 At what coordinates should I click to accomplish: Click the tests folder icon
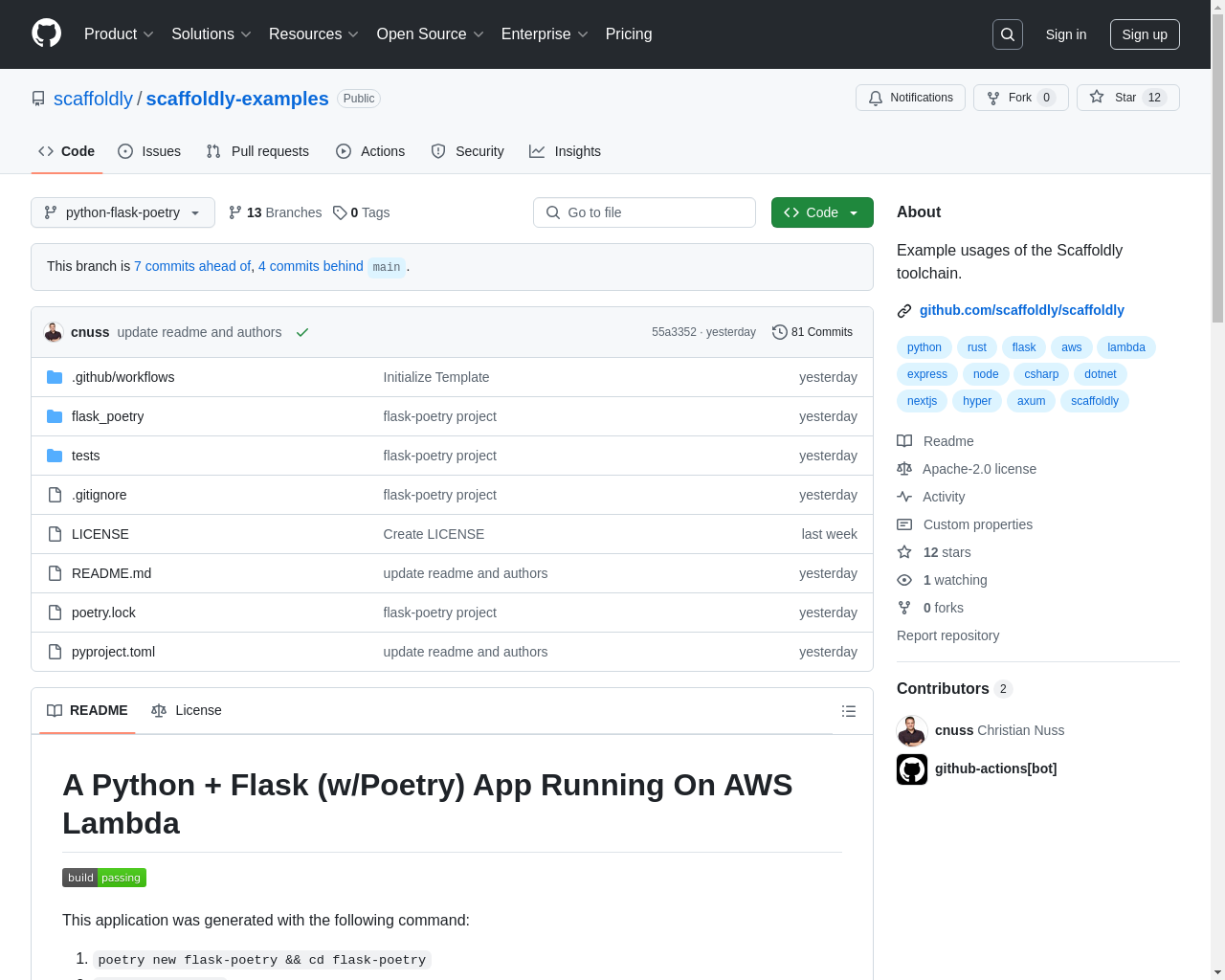click(55, 456)
